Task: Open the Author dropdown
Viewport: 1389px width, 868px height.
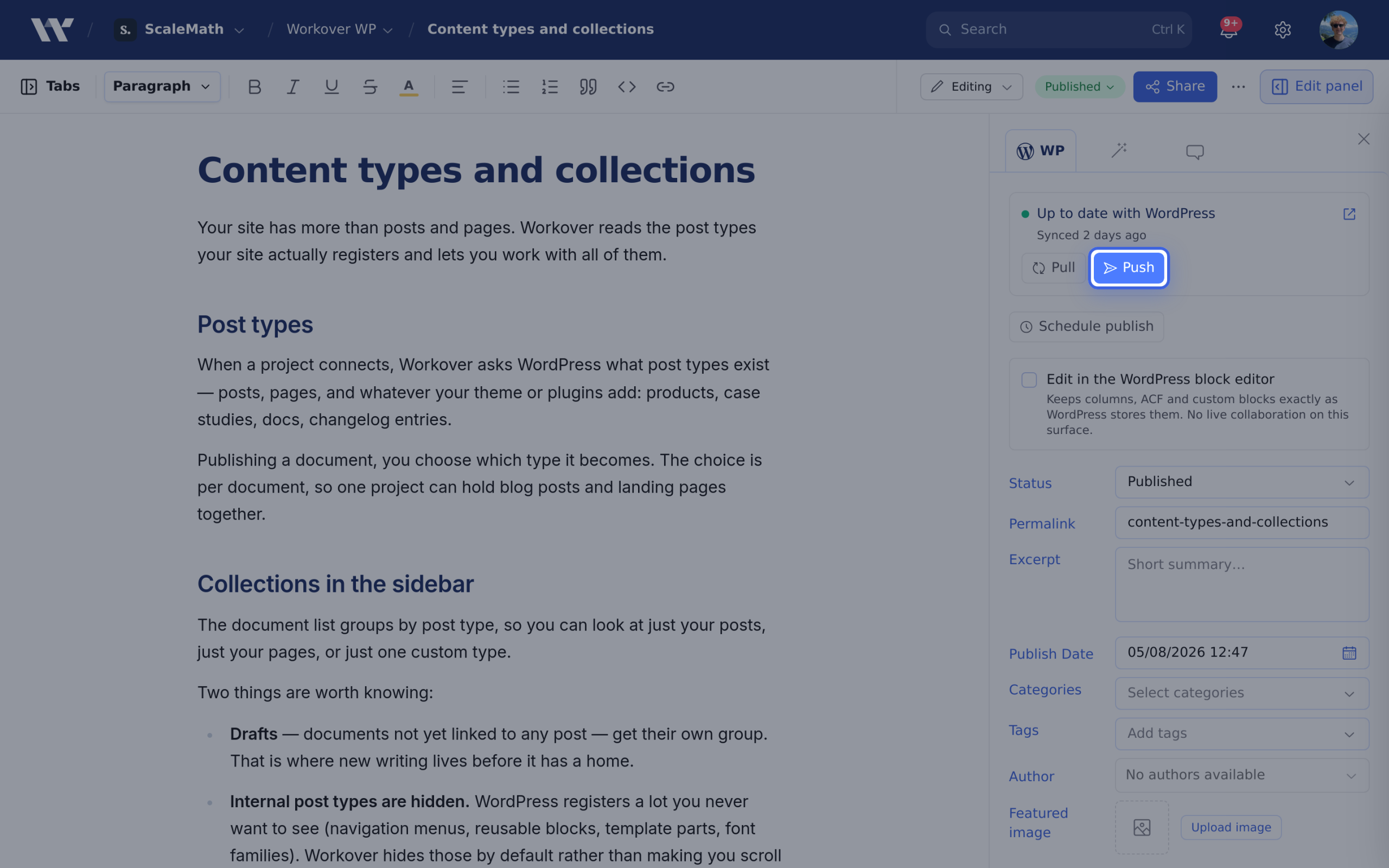Action: pyautogui.click(x=1242, y=776)
